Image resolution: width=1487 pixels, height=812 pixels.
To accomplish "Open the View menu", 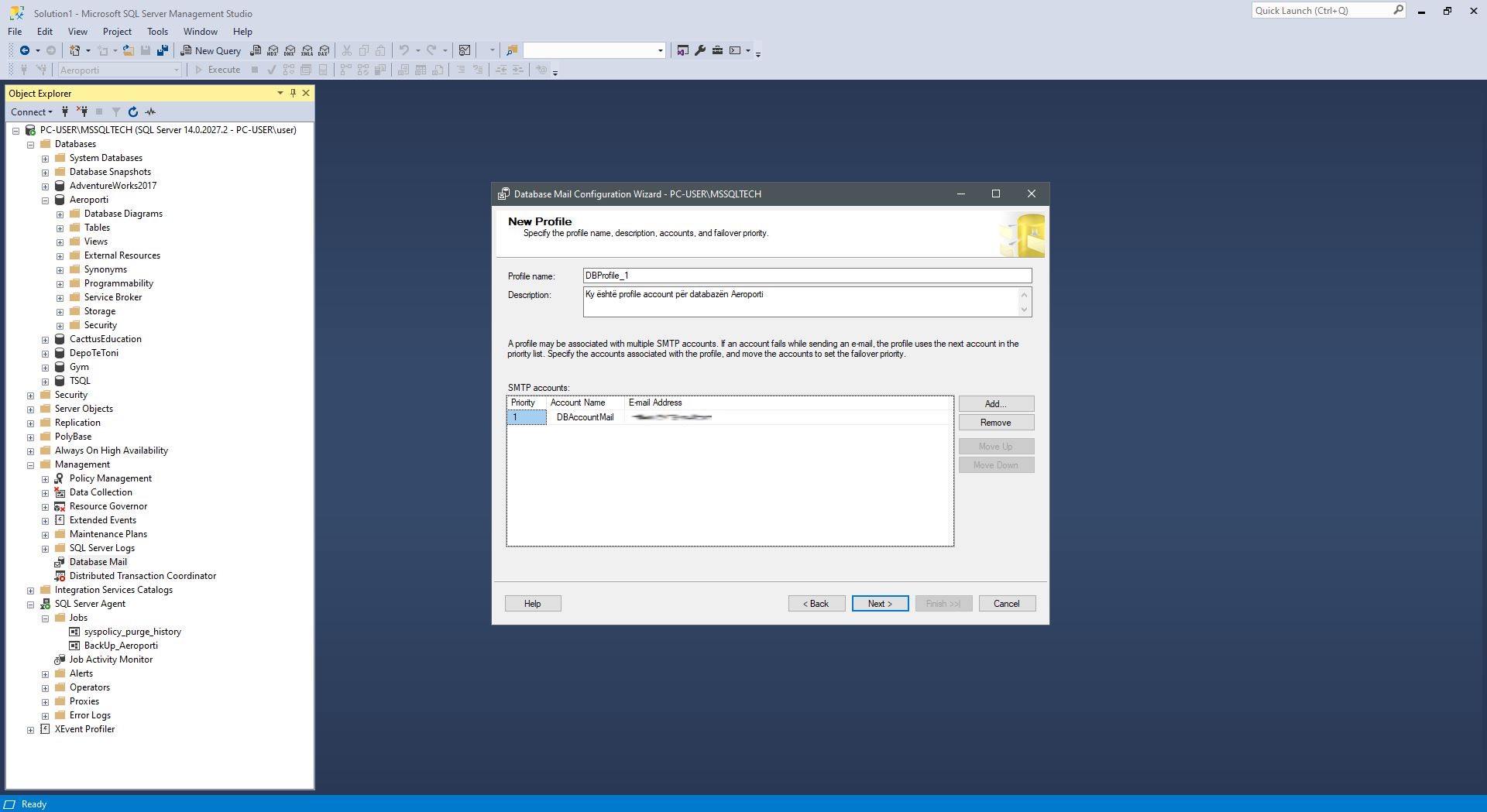I will click(77, 32).
